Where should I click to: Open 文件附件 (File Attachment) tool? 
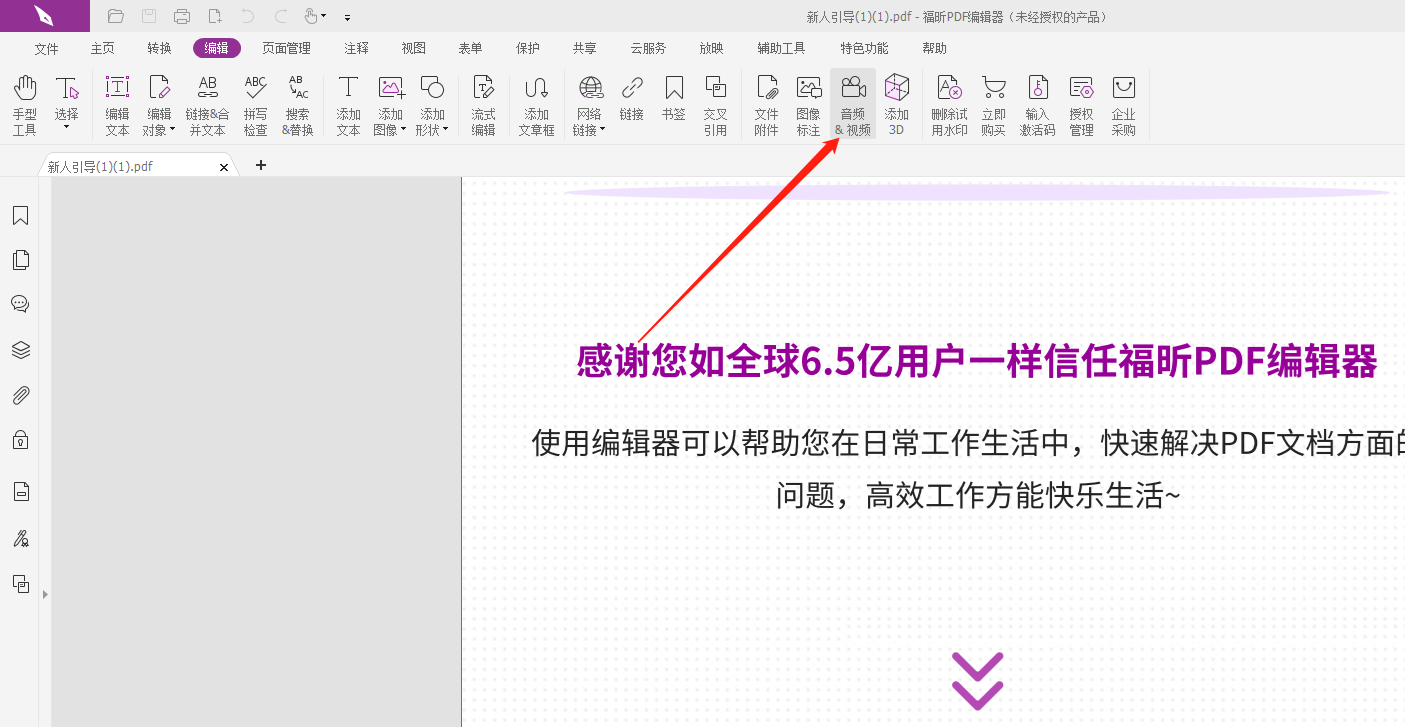click(766, 105)
